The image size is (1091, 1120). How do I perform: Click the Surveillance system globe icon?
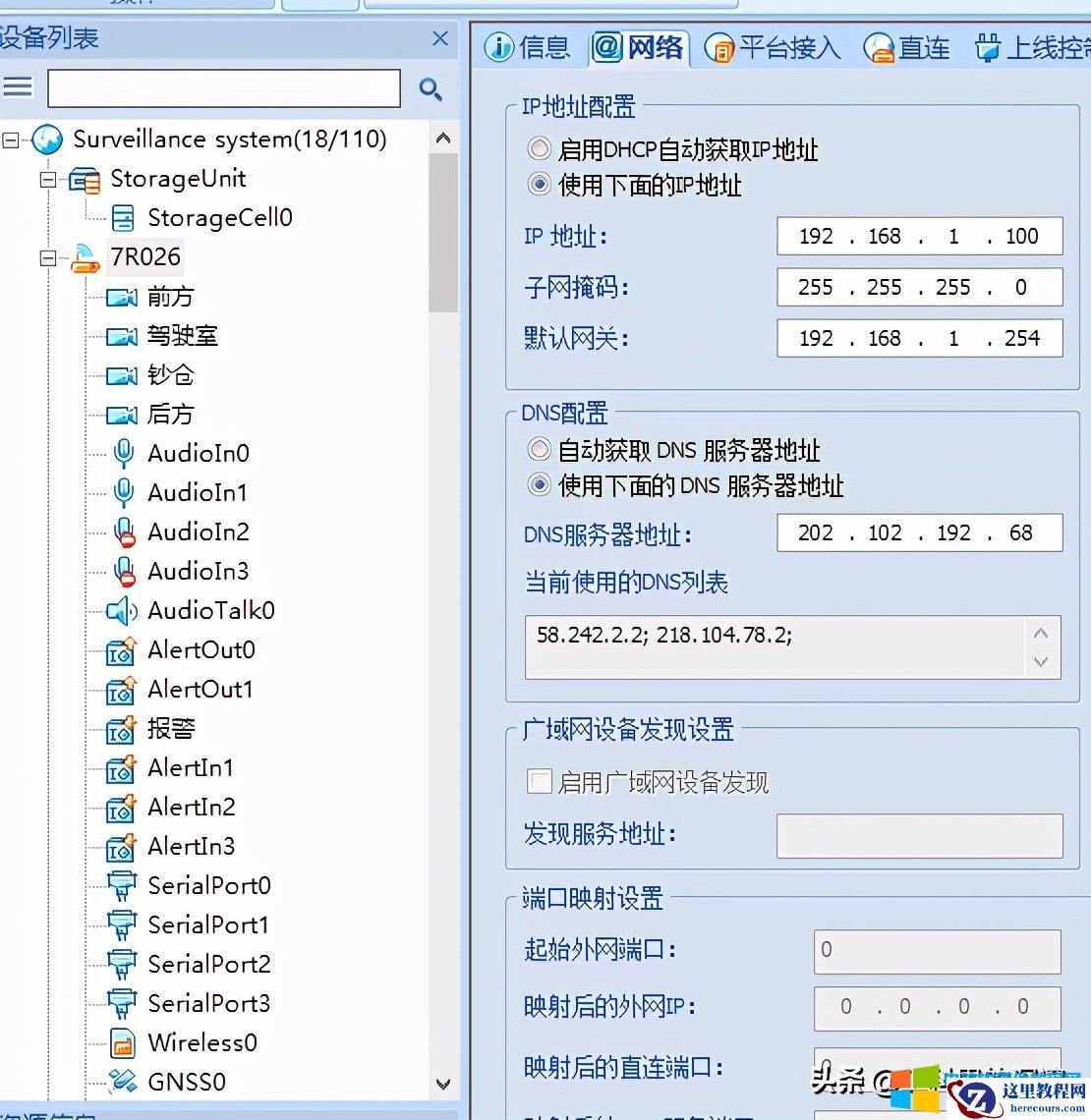[x=47, y=140]
